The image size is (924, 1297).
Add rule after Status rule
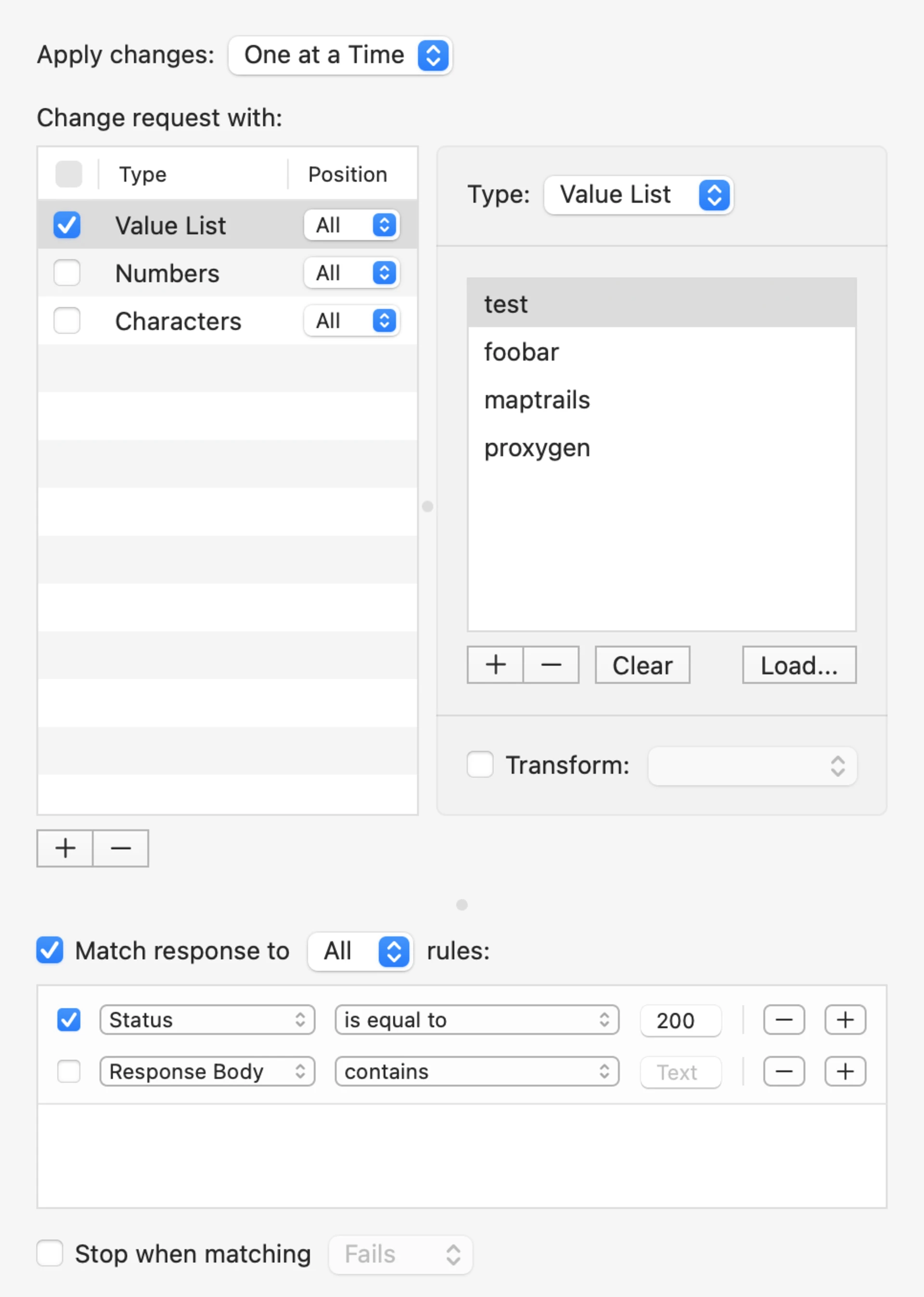point(845,1020)
